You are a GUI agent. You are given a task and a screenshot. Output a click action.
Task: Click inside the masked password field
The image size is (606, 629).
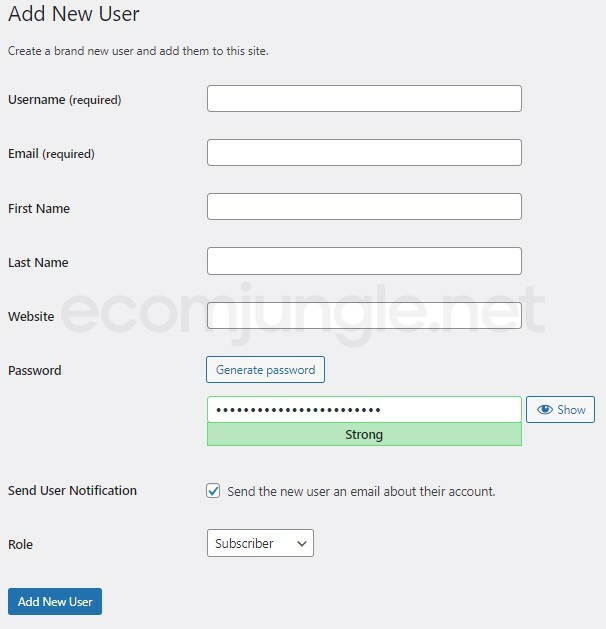[x=364, y=410]
